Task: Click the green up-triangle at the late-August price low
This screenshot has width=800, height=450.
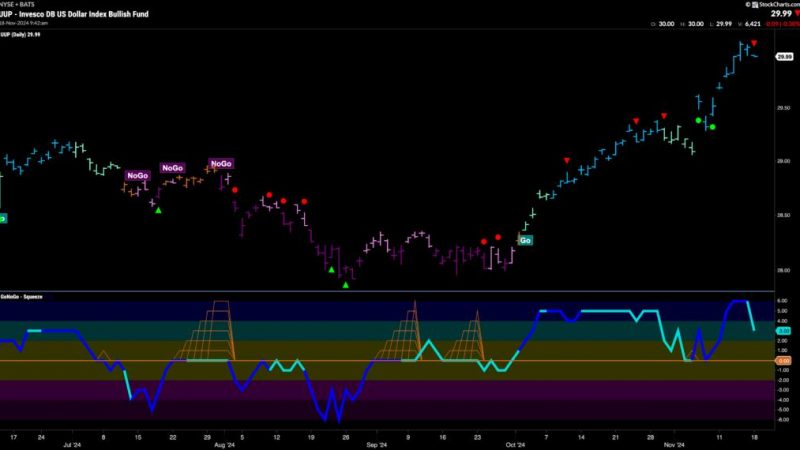Action: (345, 285)
